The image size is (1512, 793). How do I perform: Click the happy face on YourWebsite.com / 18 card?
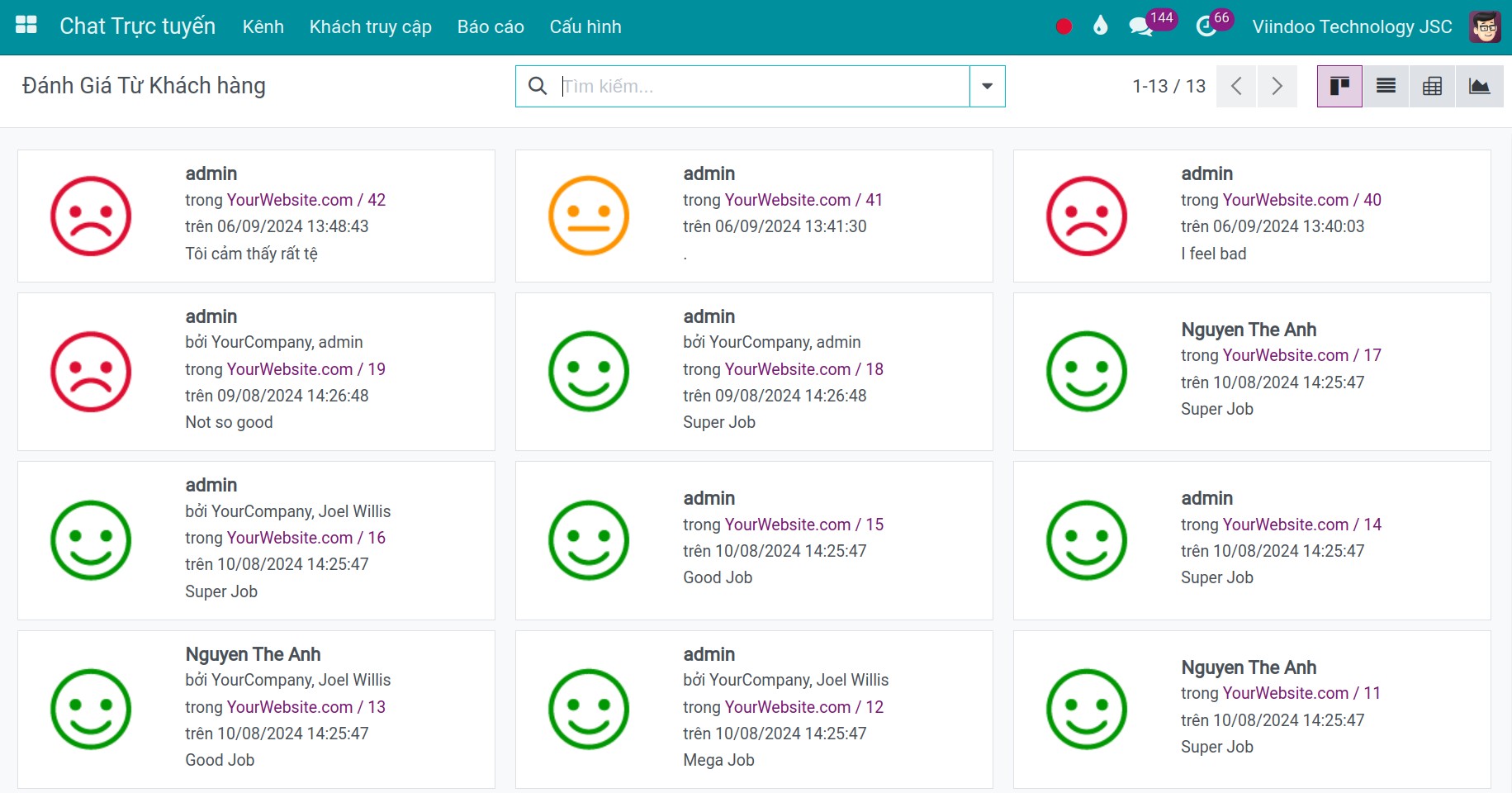(x=589, y=372)
